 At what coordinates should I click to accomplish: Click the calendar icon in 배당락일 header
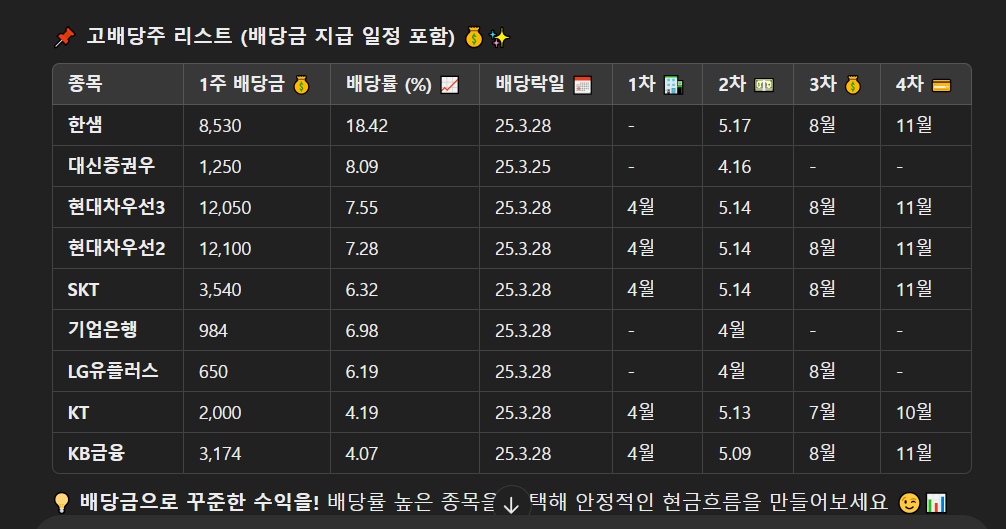click(x=583, y=85)
